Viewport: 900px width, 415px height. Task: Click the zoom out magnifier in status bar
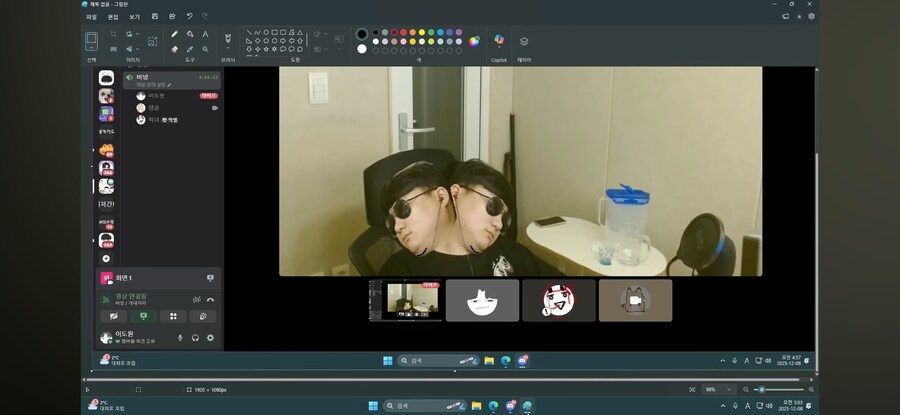[746, 390]
